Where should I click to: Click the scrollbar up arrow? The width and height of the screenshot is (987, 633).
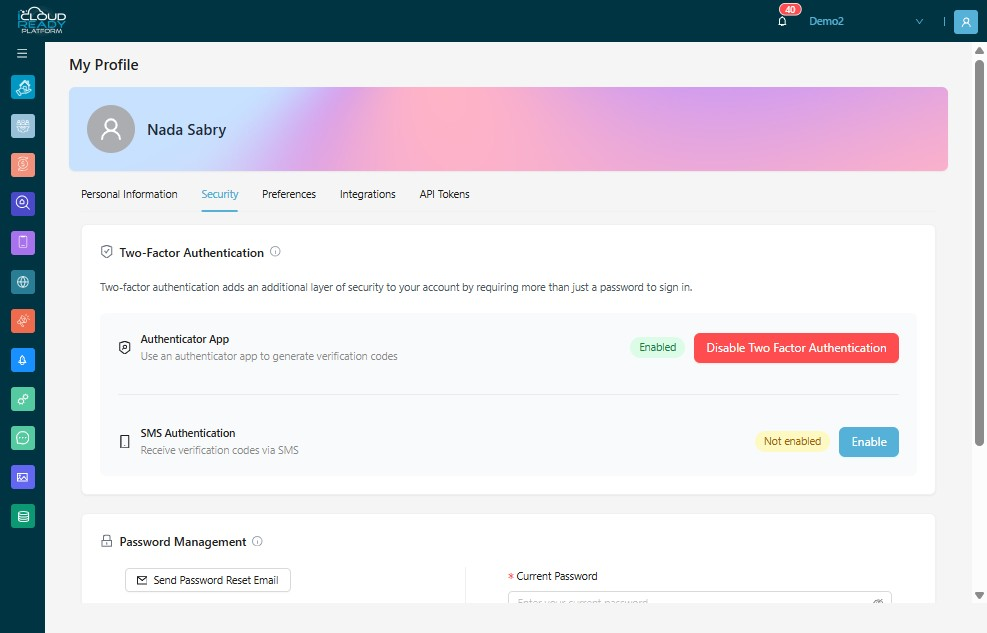pyautogui.click(x=979, y=50)
